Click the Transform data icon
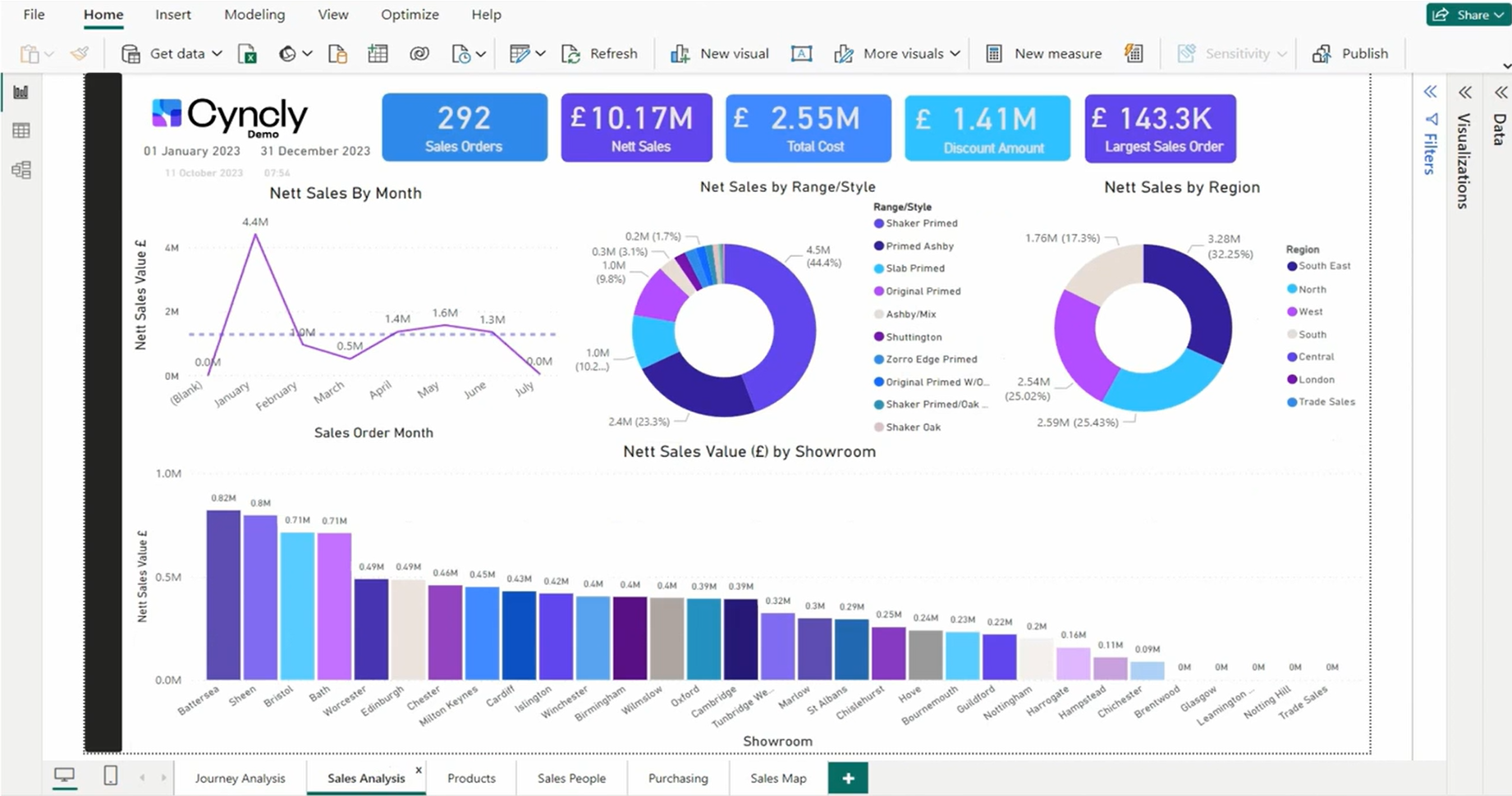 pyautogui.click(x=520, y=54)
